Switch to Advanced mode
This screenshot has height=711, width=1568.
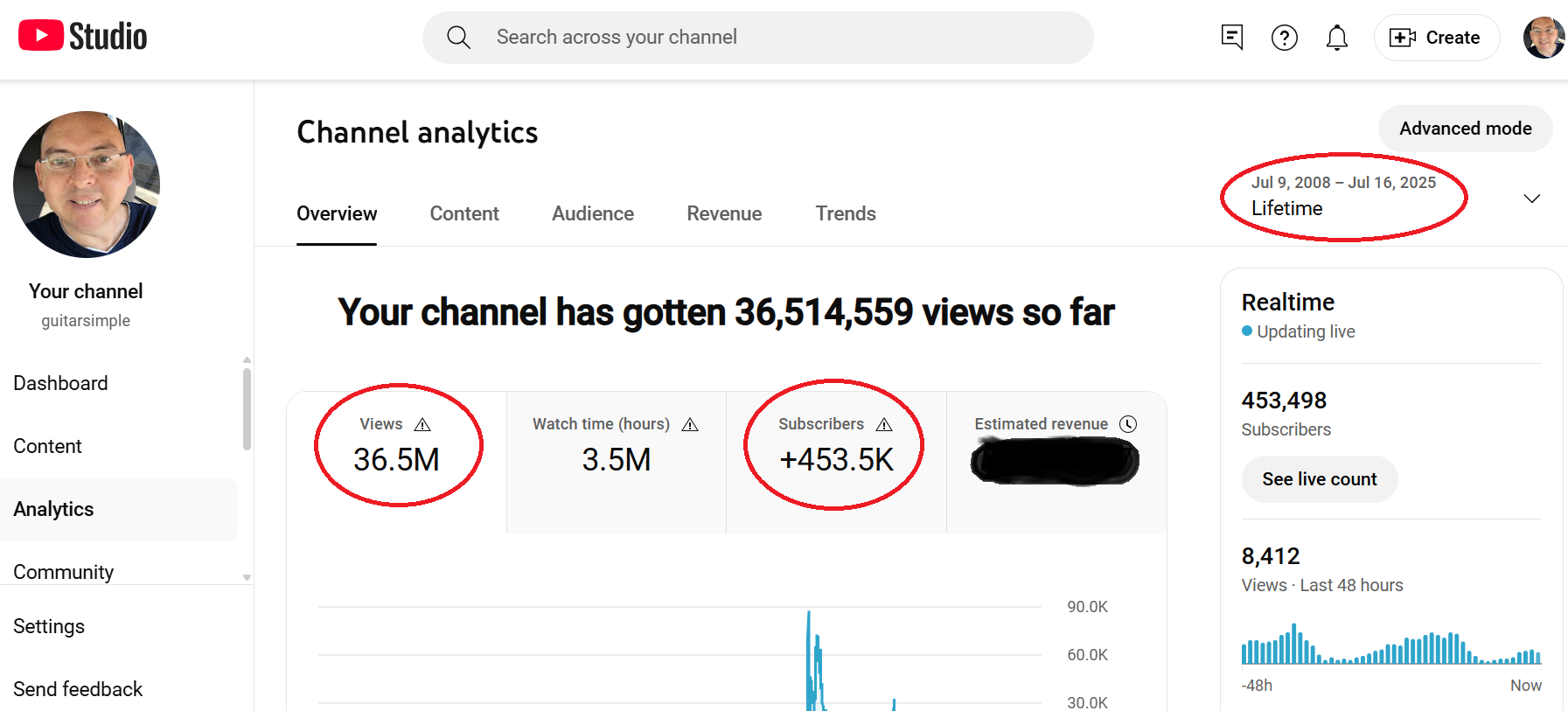click(1465, 129)
